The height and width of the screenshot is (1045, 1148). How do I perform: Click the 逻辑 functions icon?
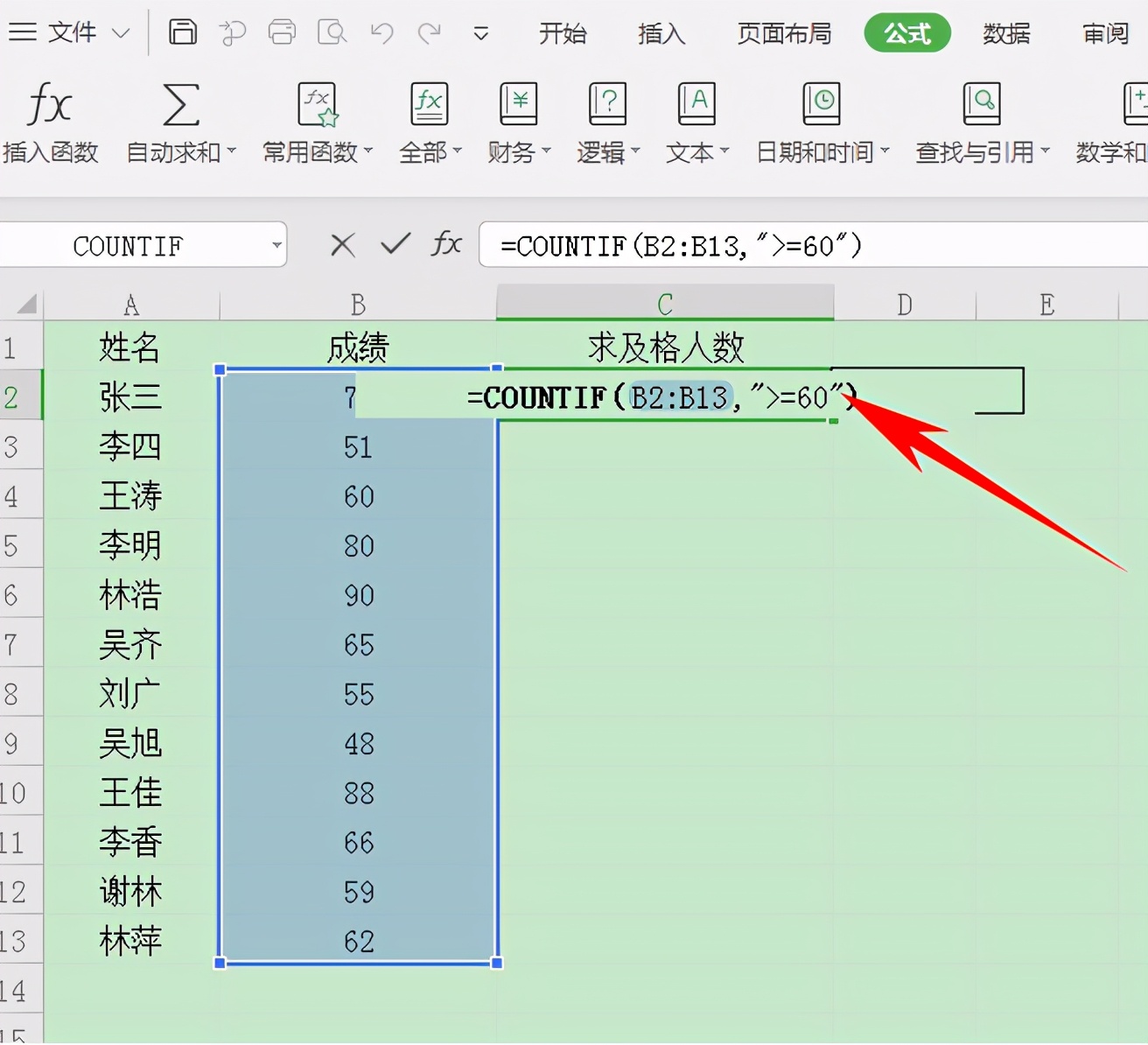(607, 104)
